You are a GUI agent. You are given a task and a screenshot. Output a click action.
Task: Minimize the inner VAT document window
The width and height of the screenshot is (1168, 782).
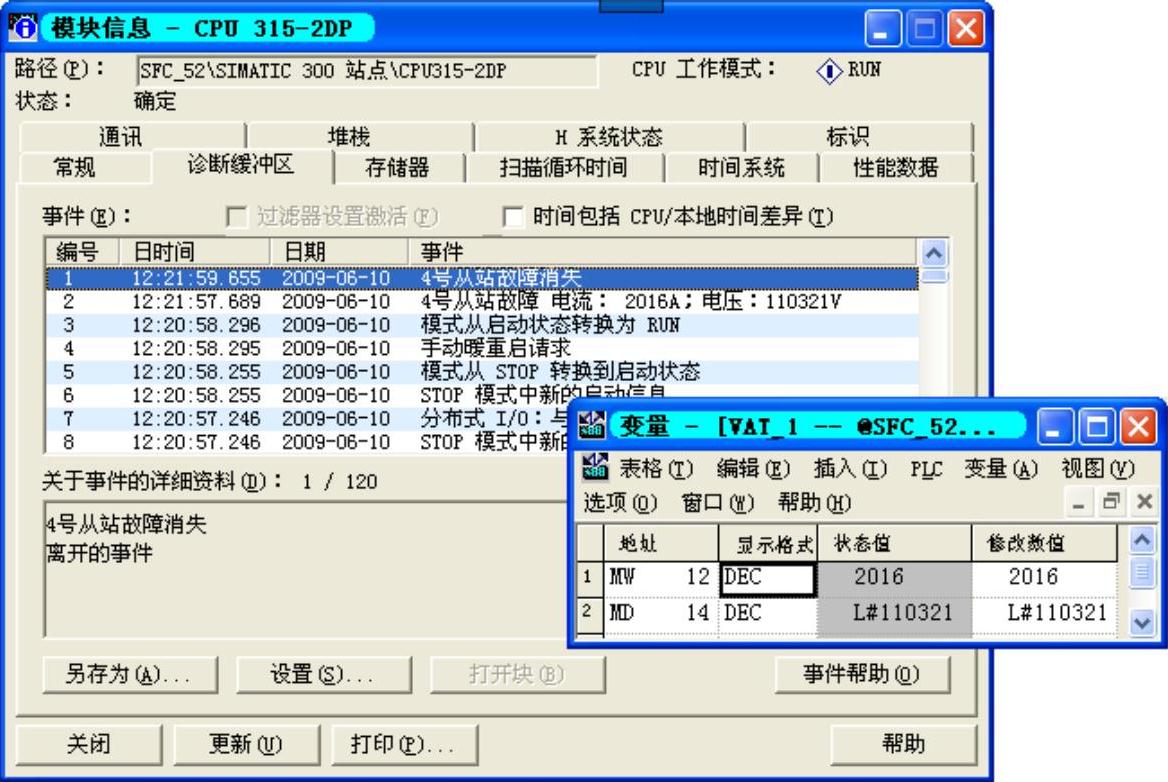coord(1078,503)
